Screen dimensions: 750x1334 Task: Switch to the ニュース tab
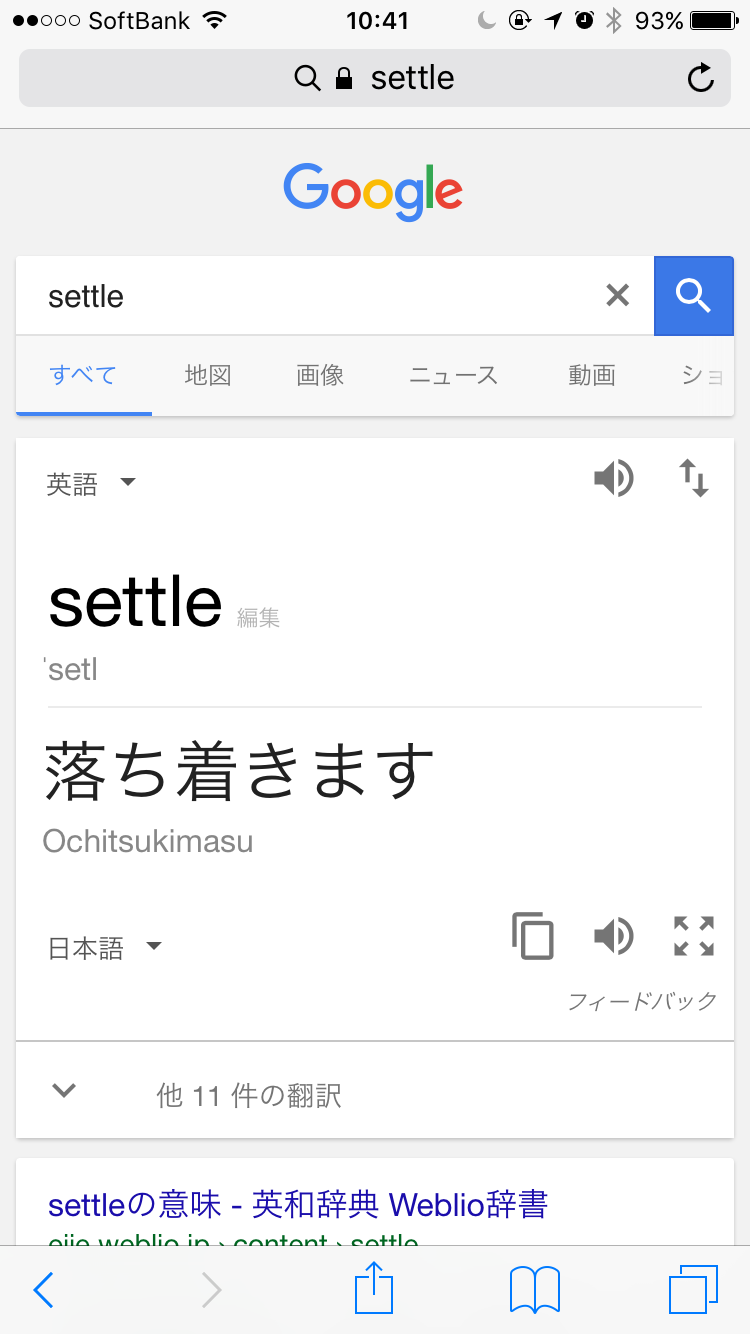453,376
